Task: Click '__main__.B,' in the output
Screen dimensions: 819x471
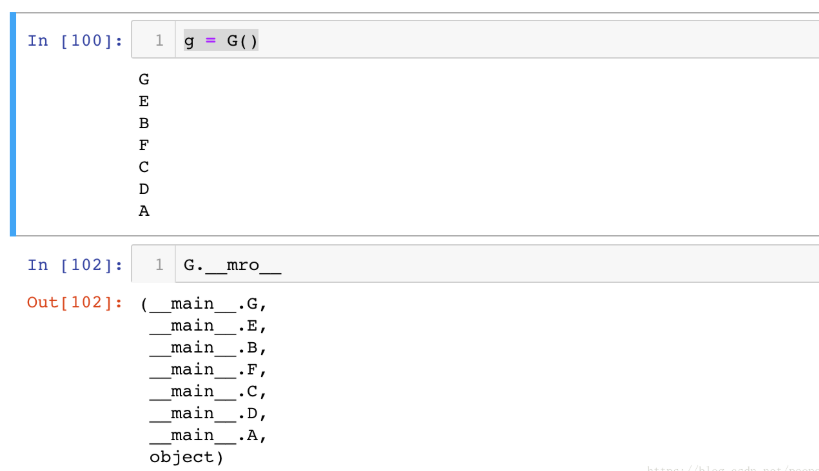Action: coord(208,348)
